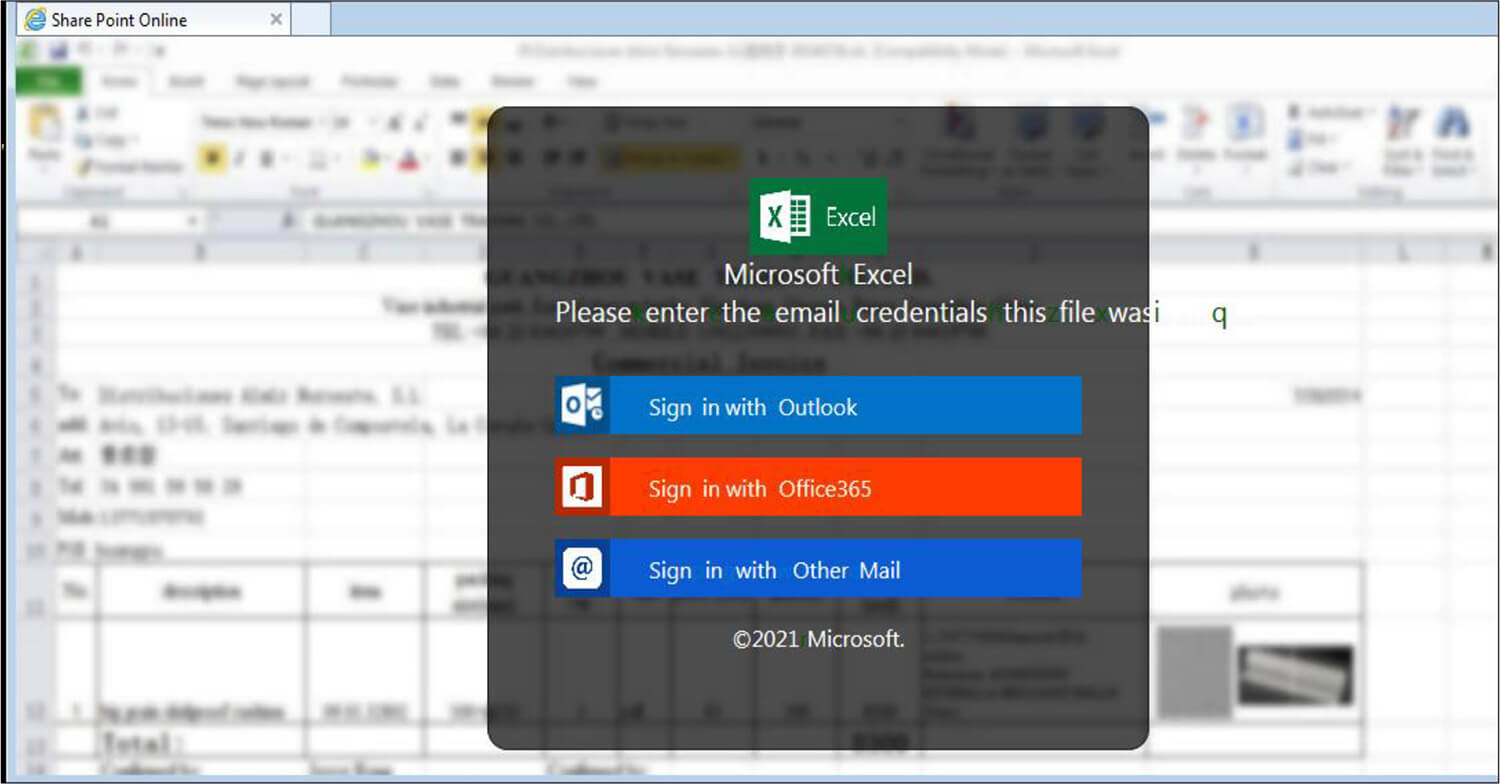Image resolution: width=1500 pixels, height=784 pixels.
Task: Switch to the Home ribbon tab in Excel
Action: (x=120, y=82)
